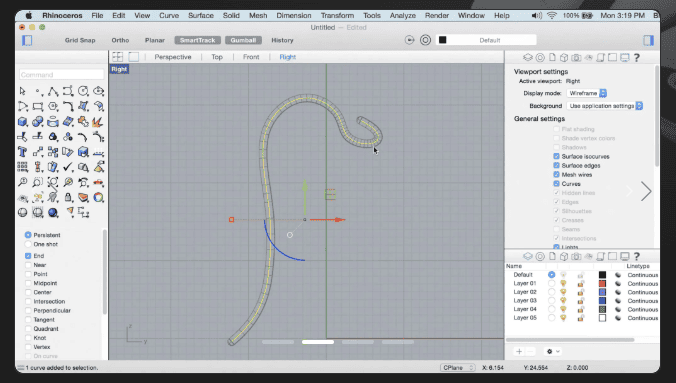
Task: Open the layer gear options dropdown
Action: pyautogui.click(x=553, y=352)
